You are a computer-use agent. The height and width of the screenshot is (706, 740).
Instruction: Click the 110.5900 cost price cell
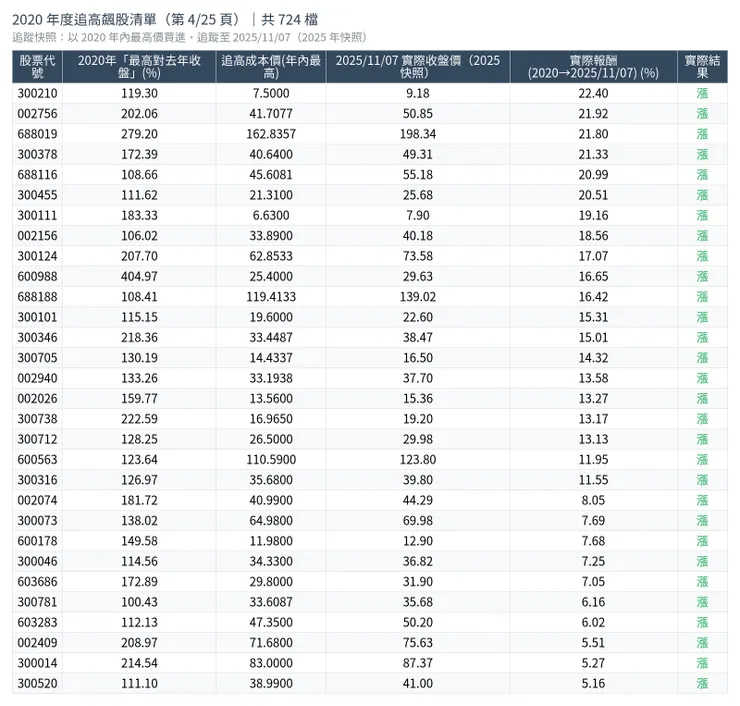pos(271,459)
